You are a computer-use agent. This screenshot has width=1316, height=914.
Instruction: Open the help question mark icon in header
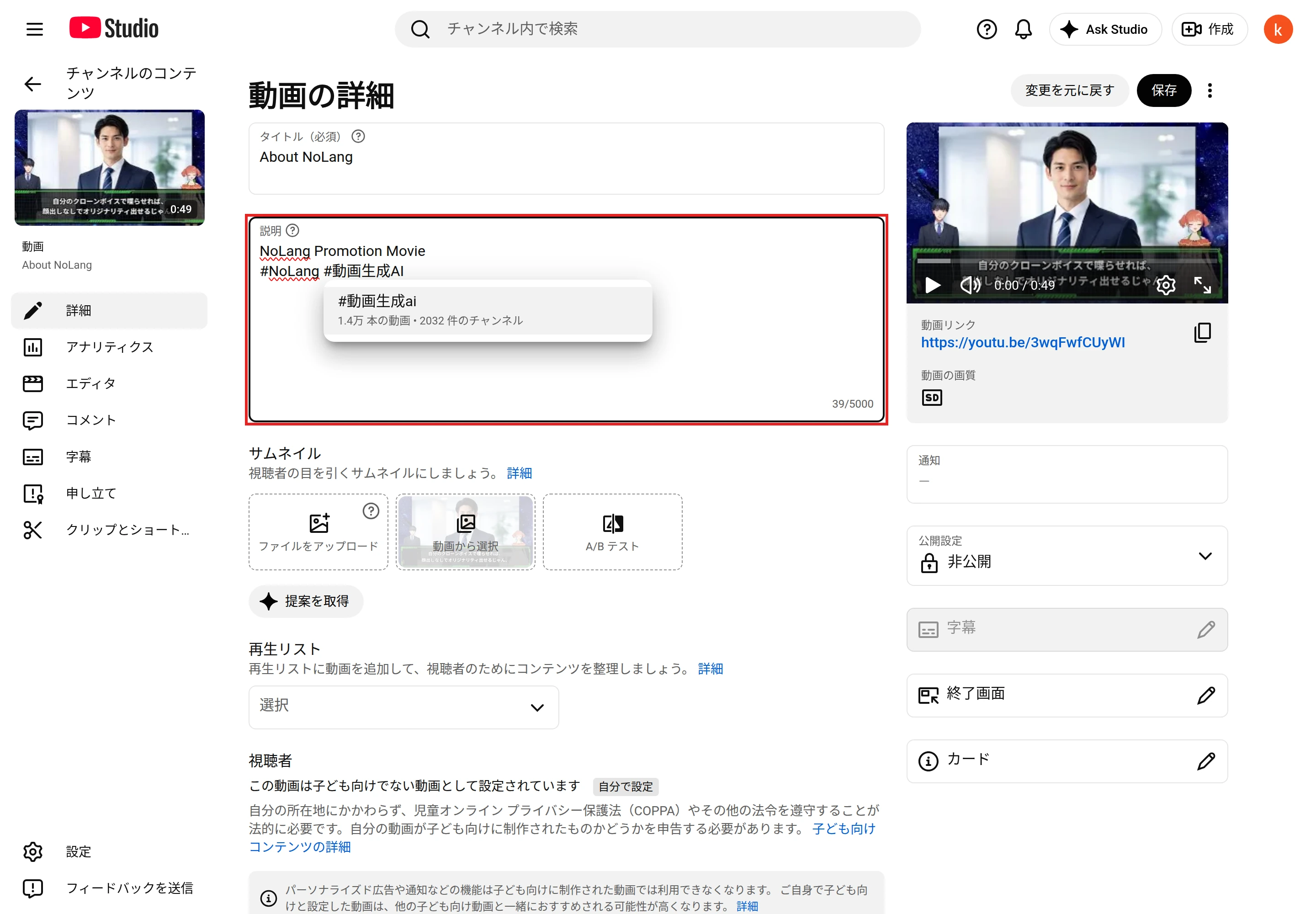tap(986, 29)
